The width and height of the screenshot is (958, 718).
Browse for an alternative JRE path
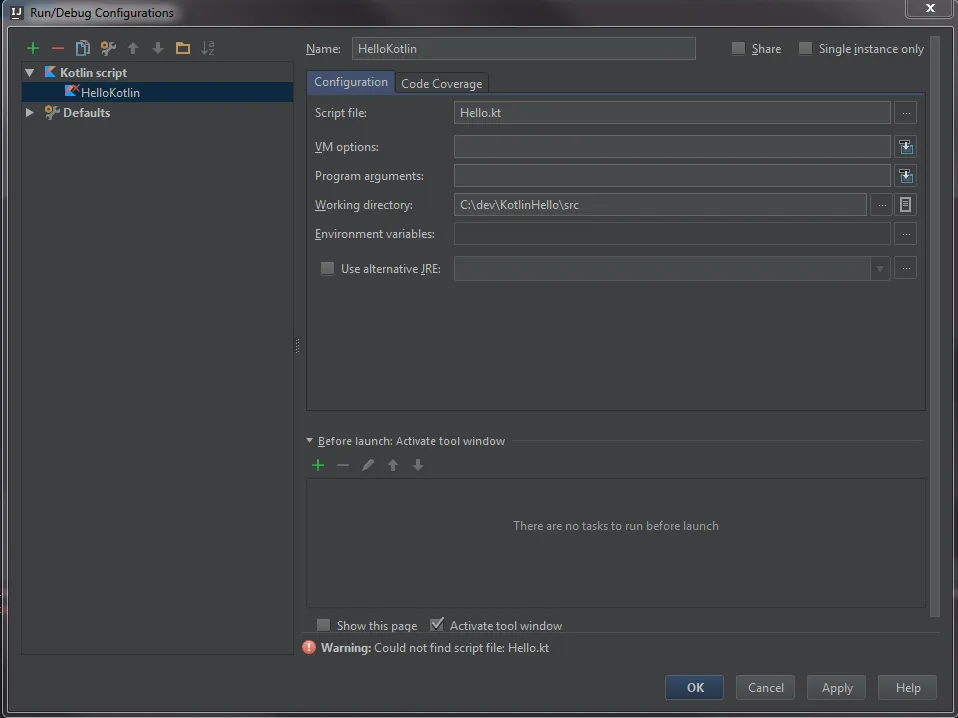[x=905, y=268]
